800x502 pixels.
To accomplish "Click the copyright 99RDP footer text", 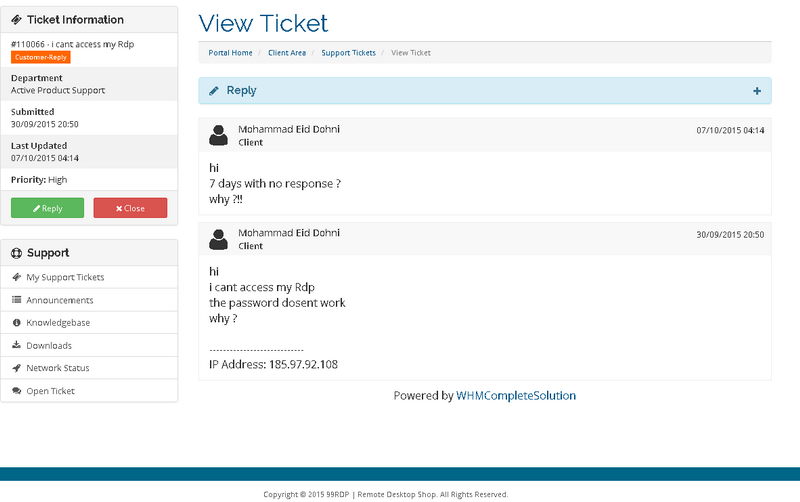I will click(x=386, y=494).
